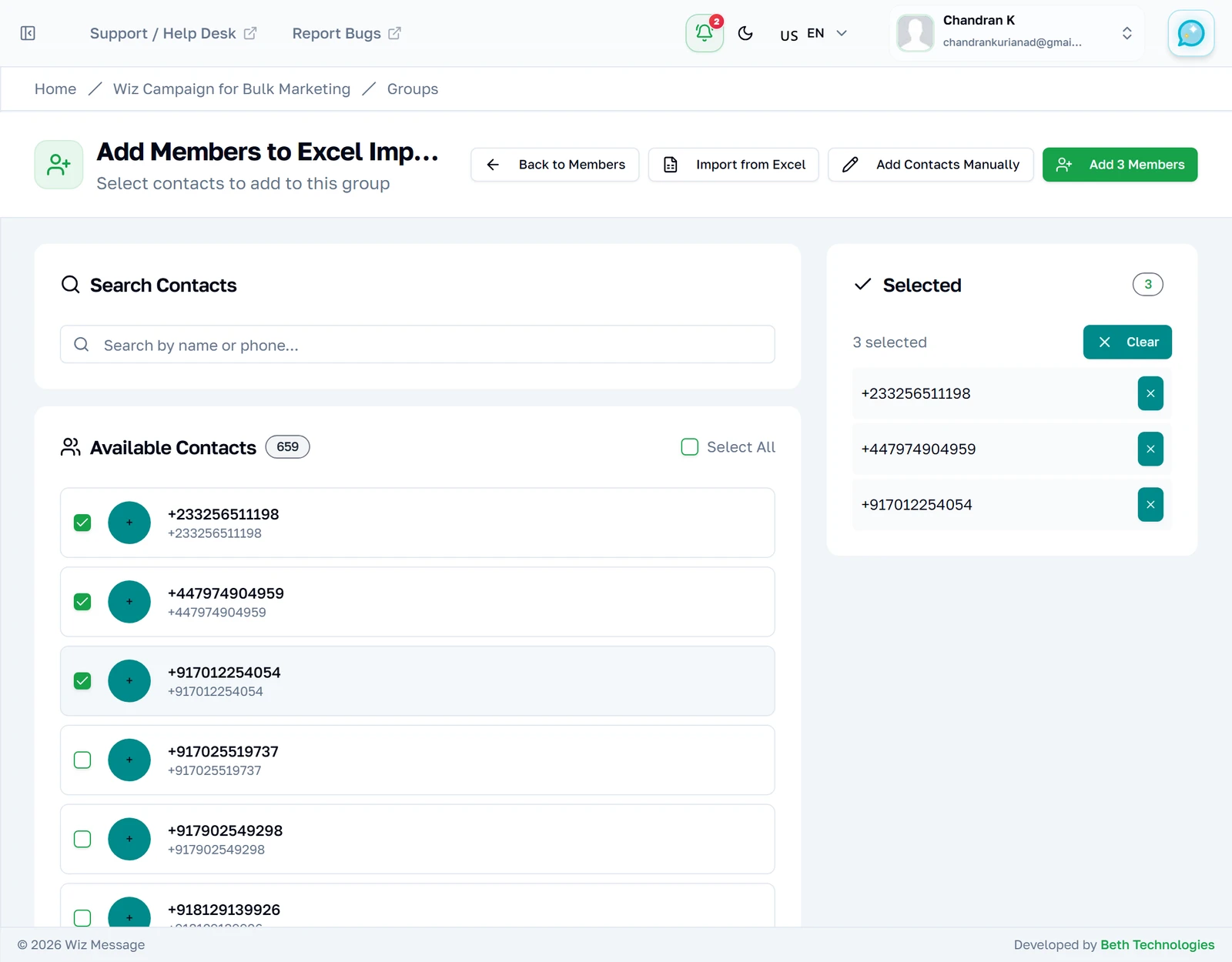Click chandrankurianad@gmai... email text

pyautogui.click(x=1013, y=42)
